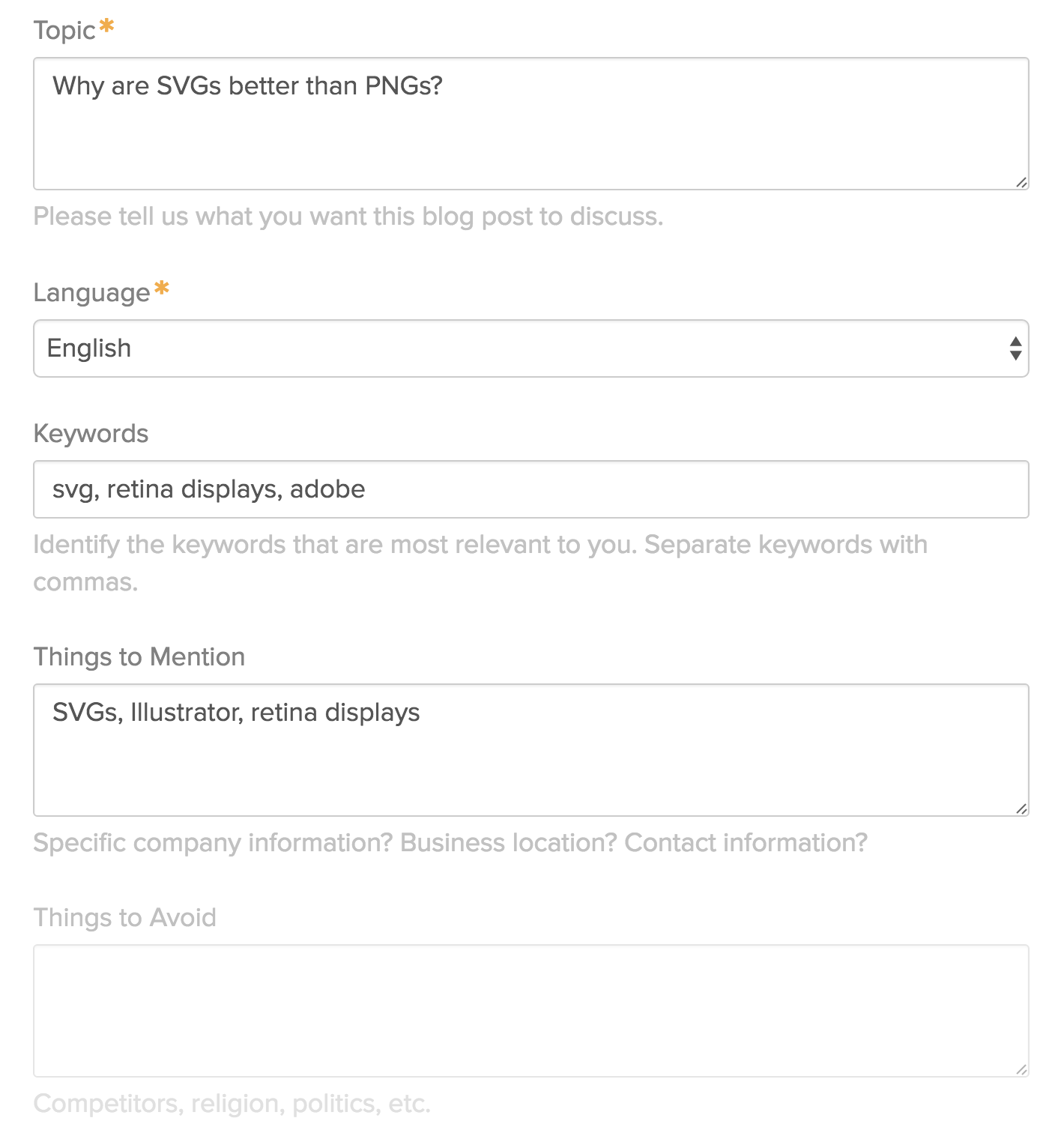Click the orange asterisk next to Language

coord(162,288)
